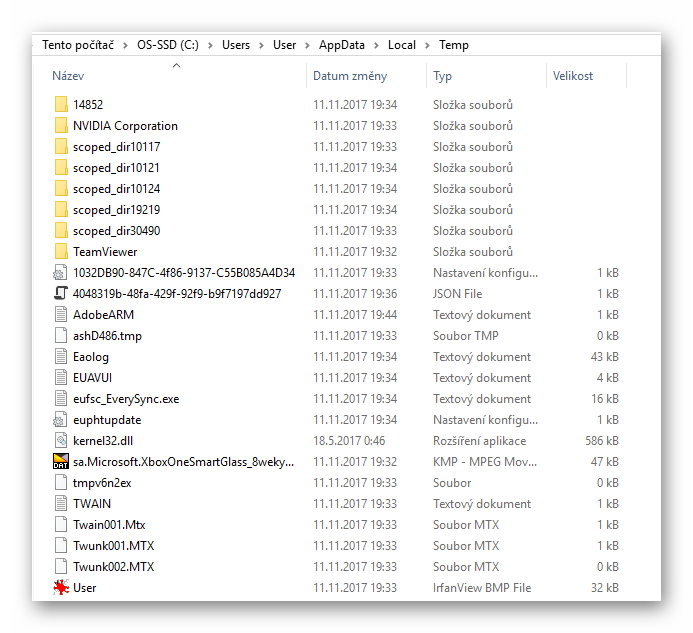Sort by Typ column header
The image size is (693, 633).
pyautogui.click(x=442, y=76)
